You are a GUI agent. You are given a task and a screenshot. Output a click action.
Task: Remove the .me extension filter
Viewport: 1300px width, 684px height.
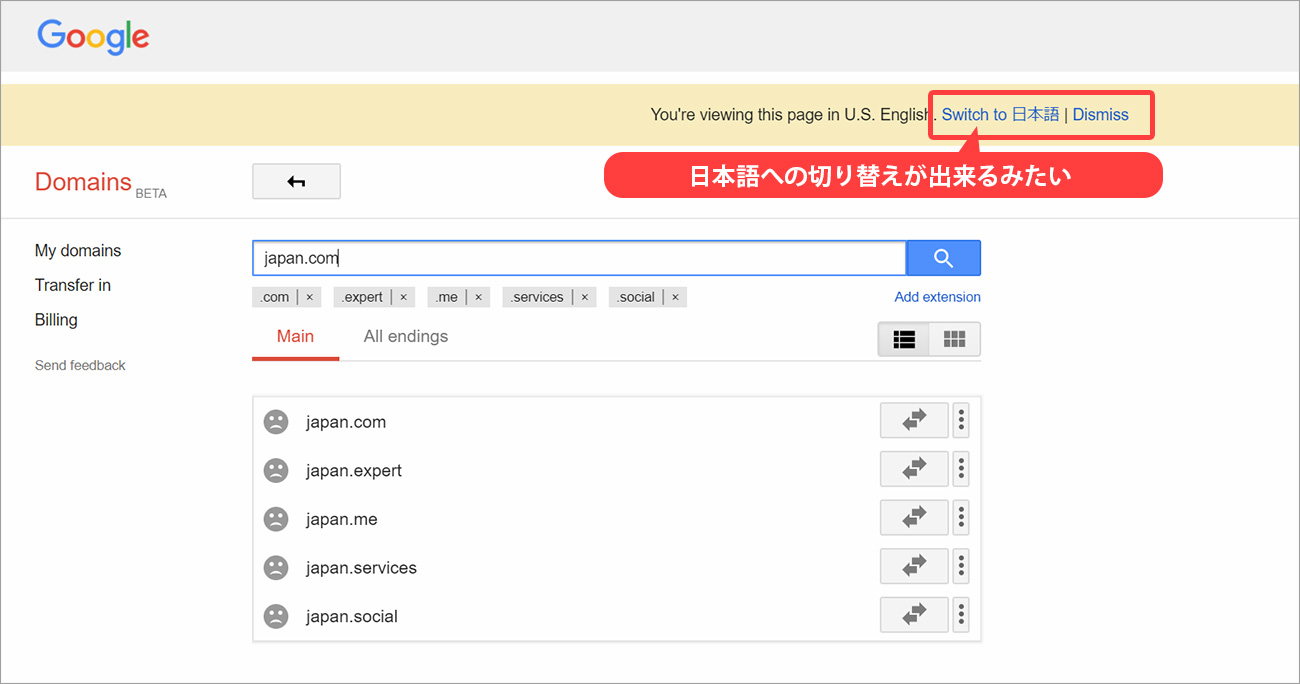478,297
